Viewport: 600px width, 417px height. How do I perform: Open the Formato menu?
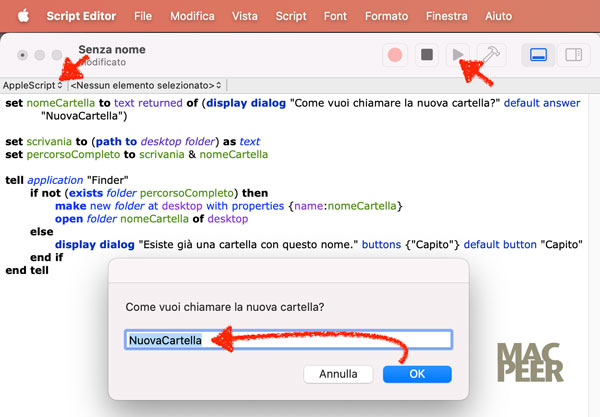click(386, 16)
